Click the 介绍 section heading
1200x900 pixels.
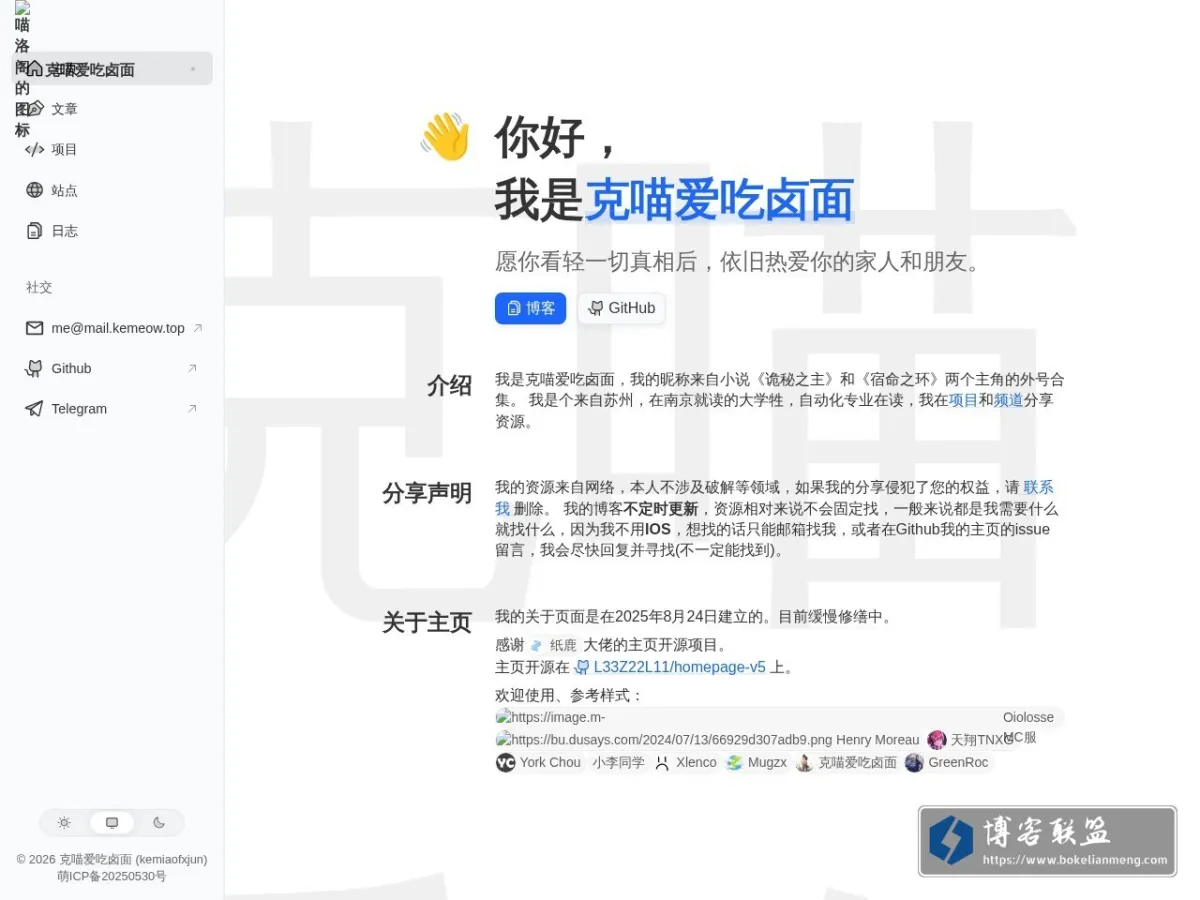[449, 386]
